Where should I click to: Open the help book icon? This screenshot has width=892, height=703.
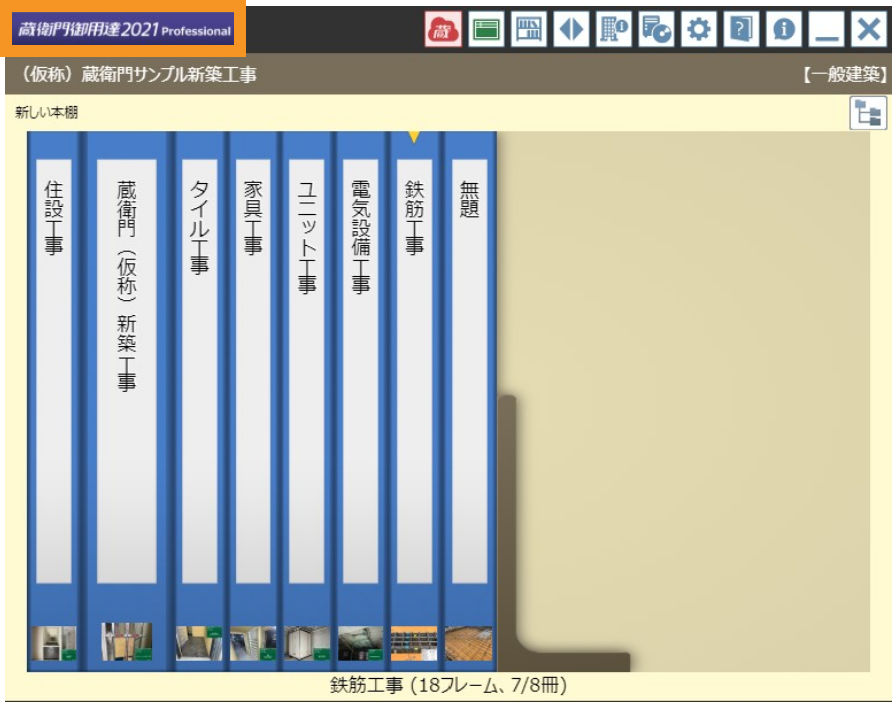pos(738,30)
